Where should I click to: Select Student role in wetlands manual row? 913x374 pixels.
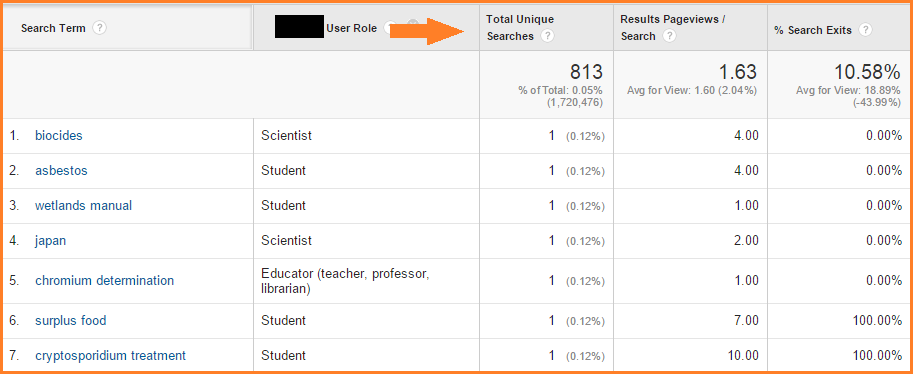pos(284,206)
